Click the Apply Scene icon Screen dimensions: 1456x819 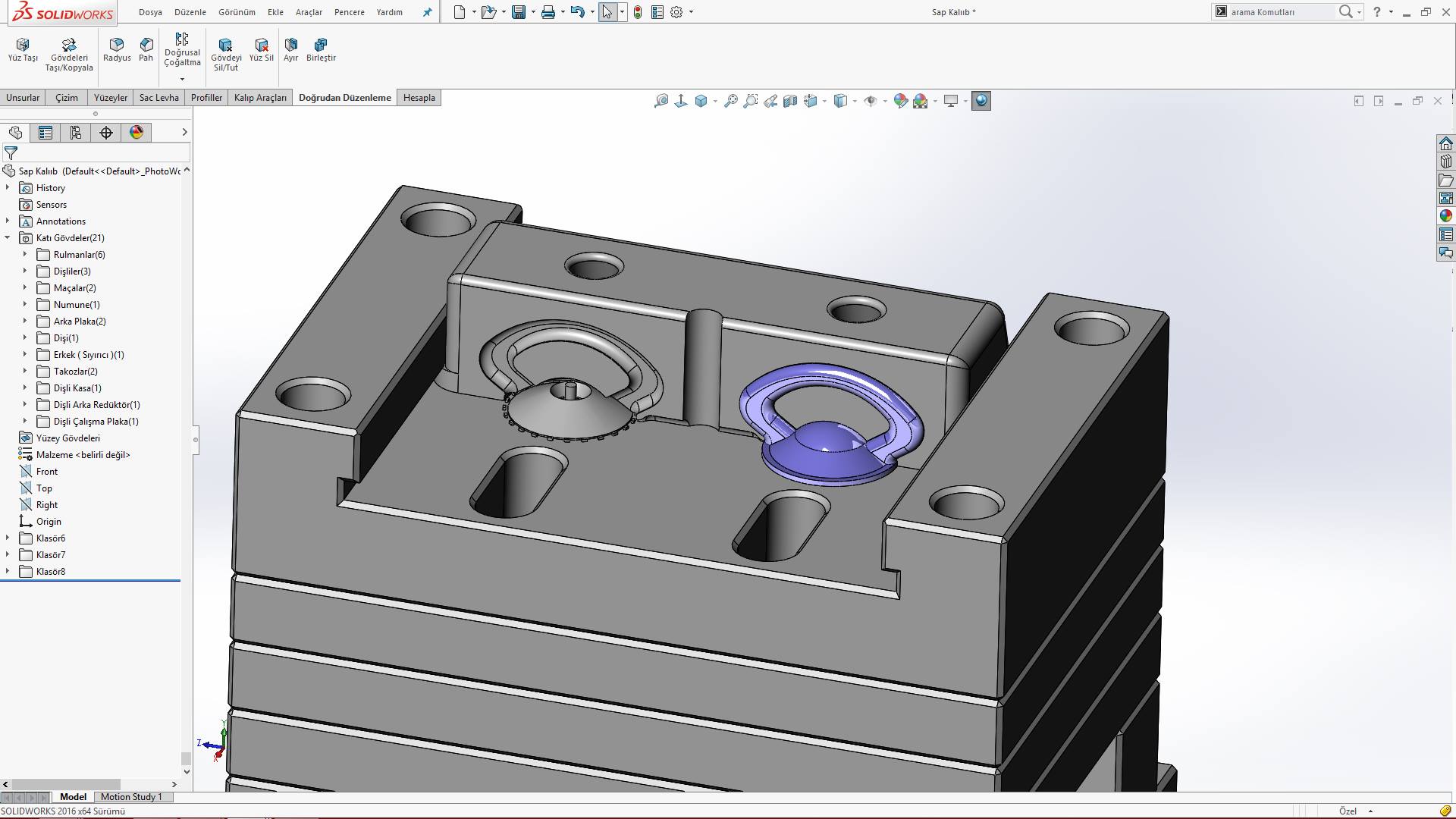coord(921,101)
